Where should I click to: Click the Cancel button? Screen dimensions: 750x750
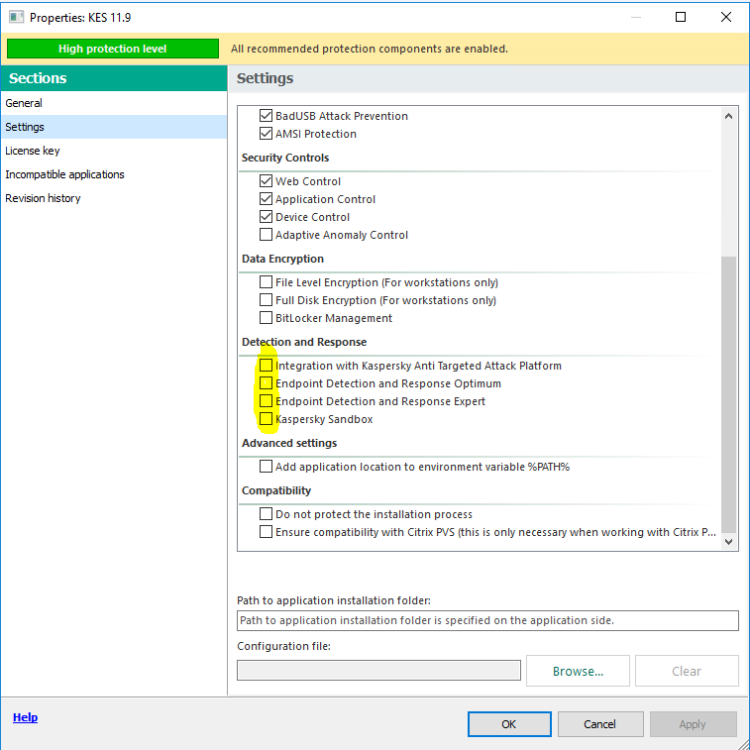pos(600,724)
